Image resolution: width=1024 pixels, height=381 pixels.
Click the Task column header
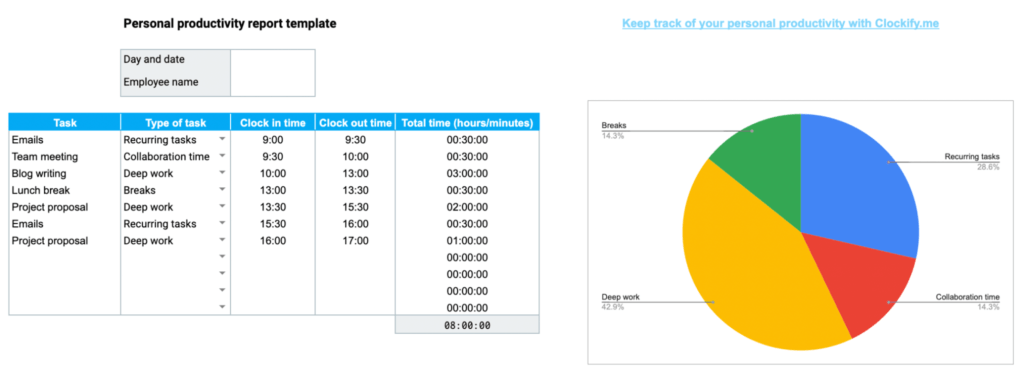click(x=65, y=122)
